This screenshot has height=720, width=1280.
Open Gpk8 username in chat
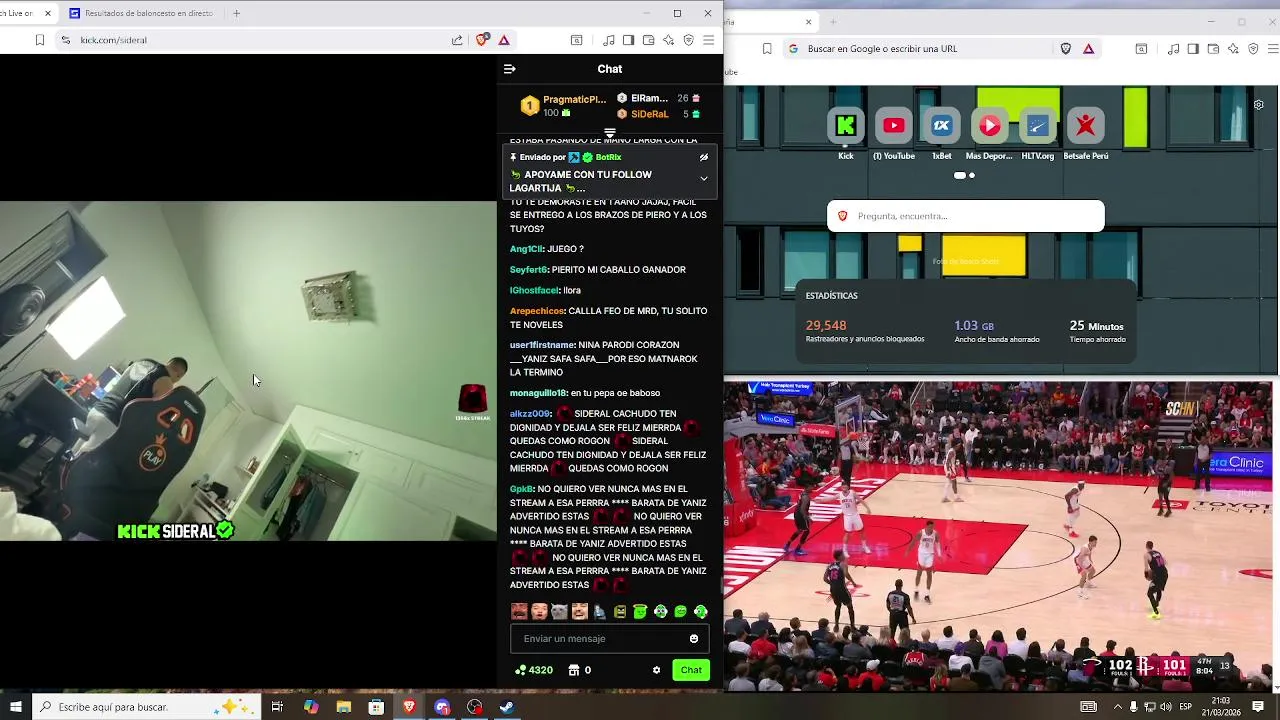coord(522,489)
